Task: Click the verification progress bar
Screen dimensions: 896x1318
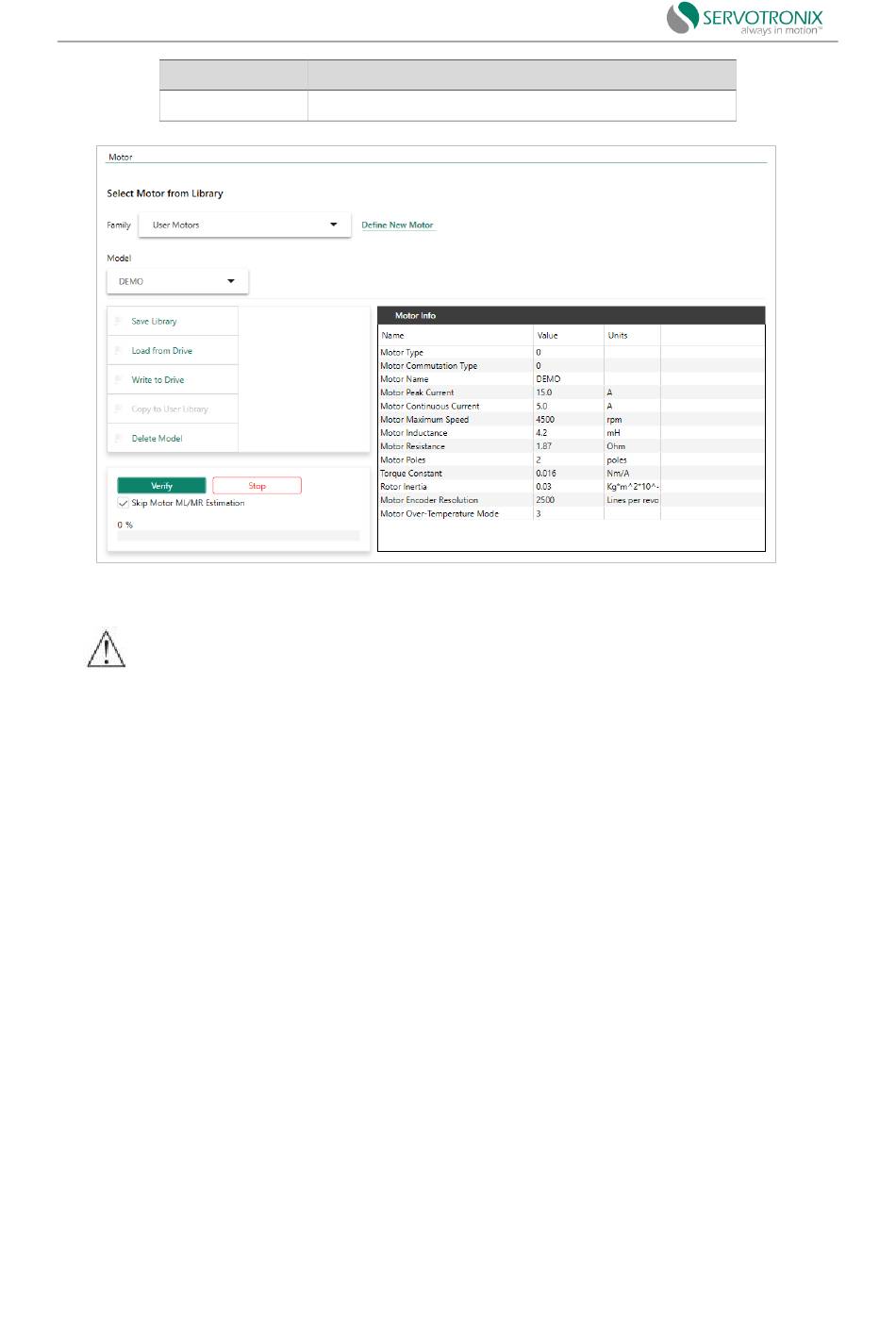Action: (x=238, y=536)
